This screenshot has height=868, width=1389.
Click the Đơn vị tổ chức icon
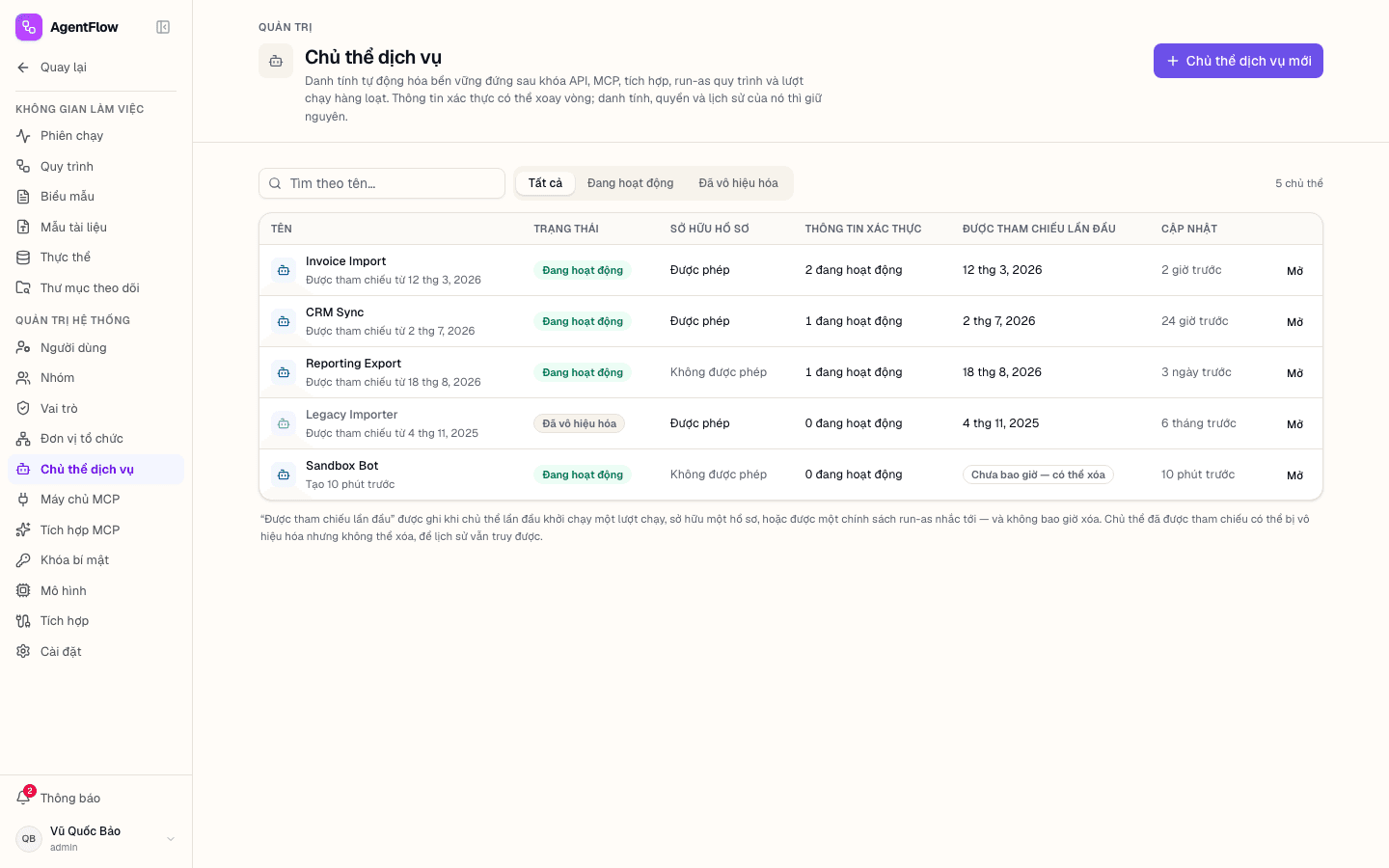coord(23,439)
